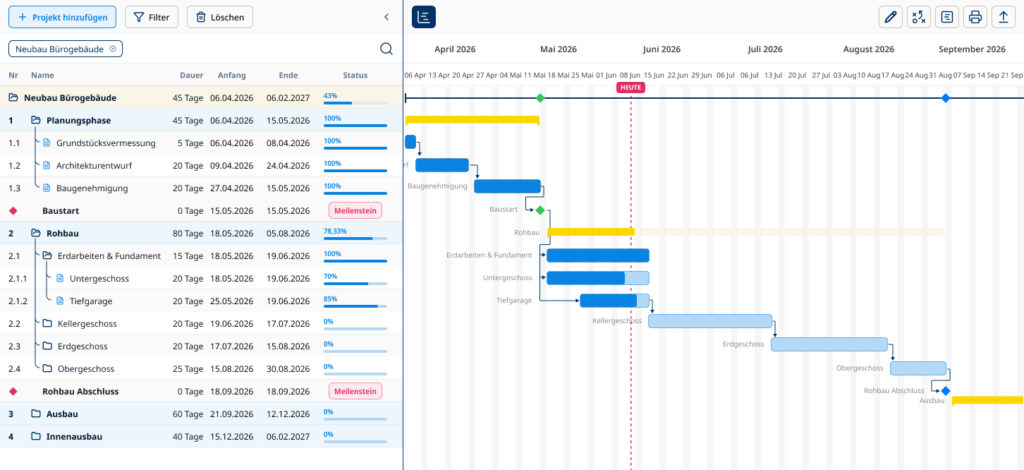This screenshot has width=1024, height=470.
Task: Click the document icon of Untergeschoss
Action: click(60, 279)
